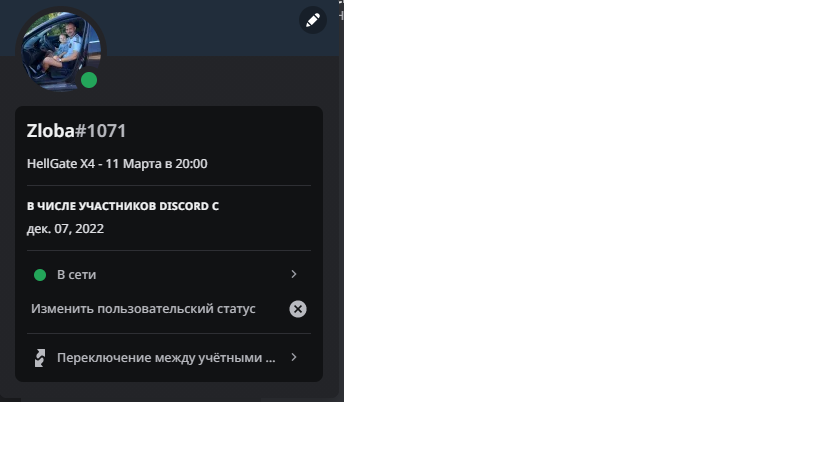Open profile editing via the pencil icon
This screenshot has width=819, height=460.
click(313, 20)
